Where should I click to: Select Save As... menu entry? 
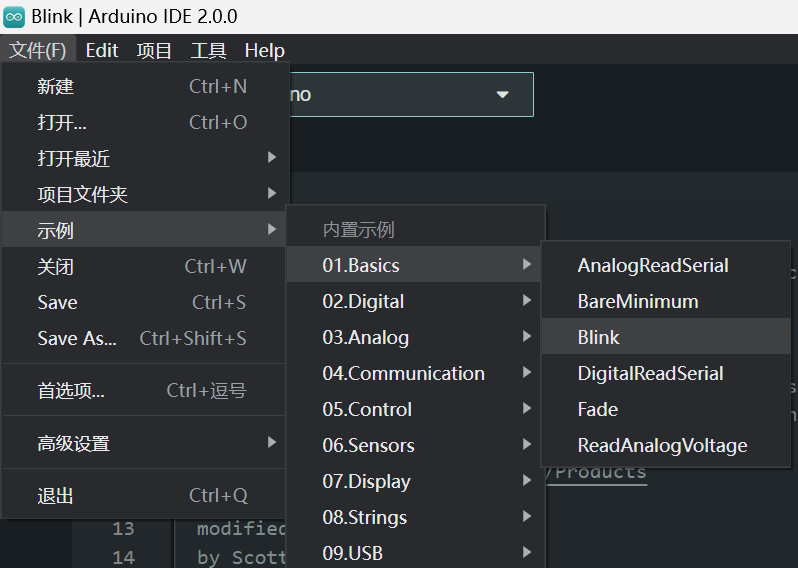click(144, 338)
